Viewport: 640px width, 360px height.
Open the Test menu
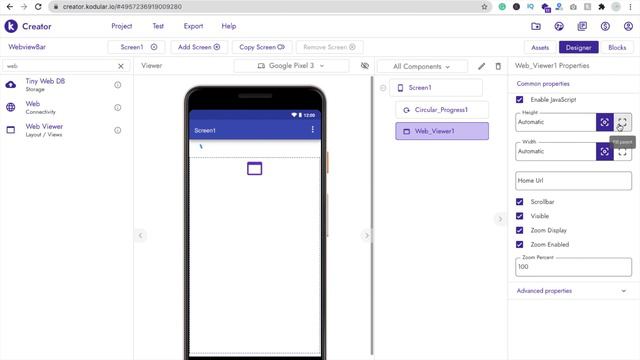158,26
